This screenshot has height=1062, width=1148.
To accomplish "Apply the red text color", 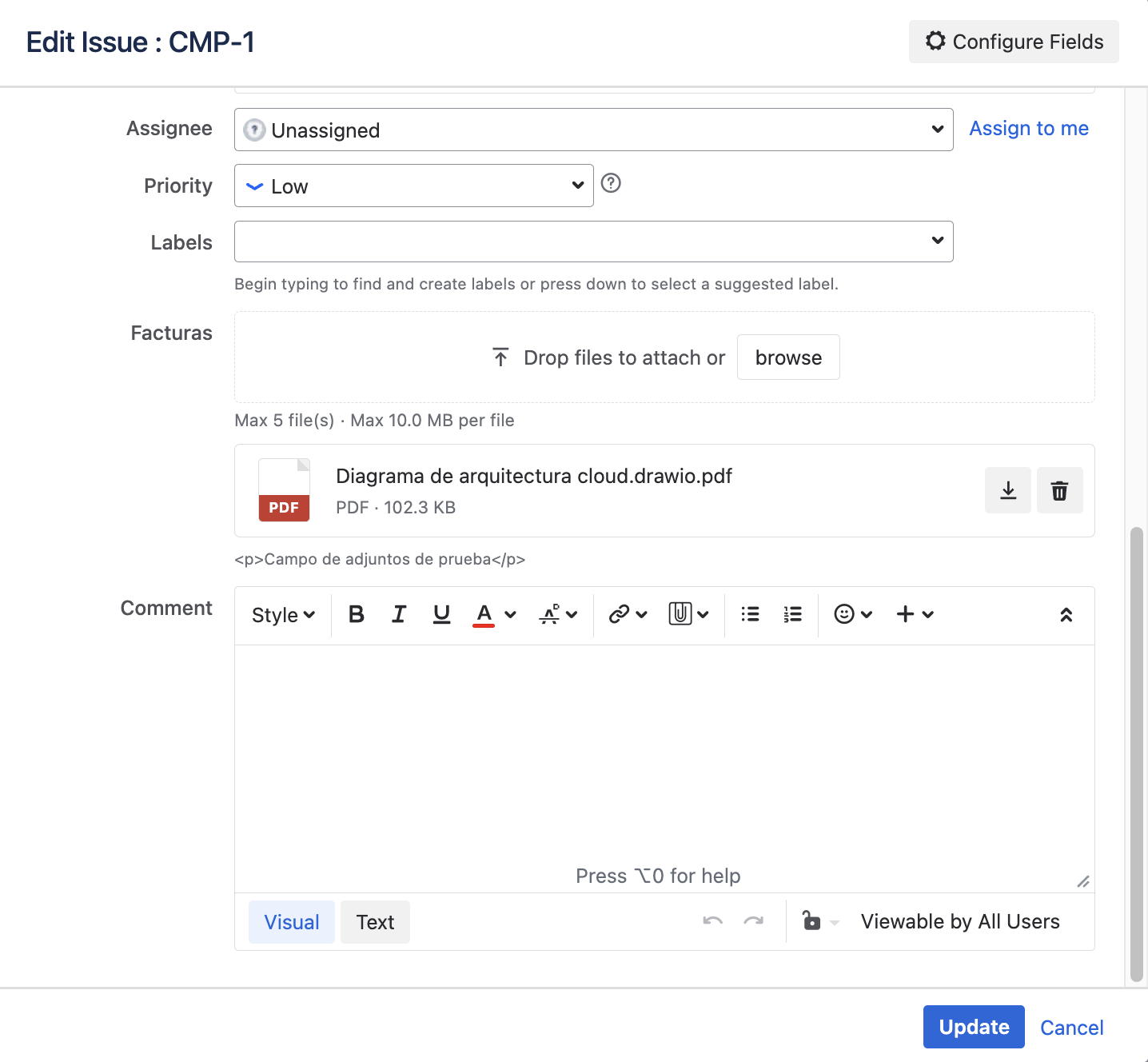I will [x=484, y=614].
